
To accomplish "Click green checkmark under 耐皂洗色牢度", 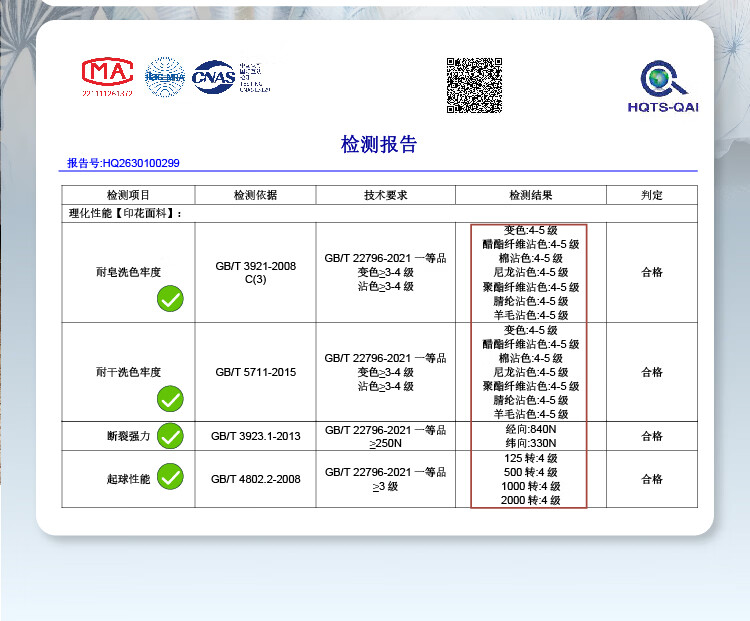I will (x=170, y=298).
